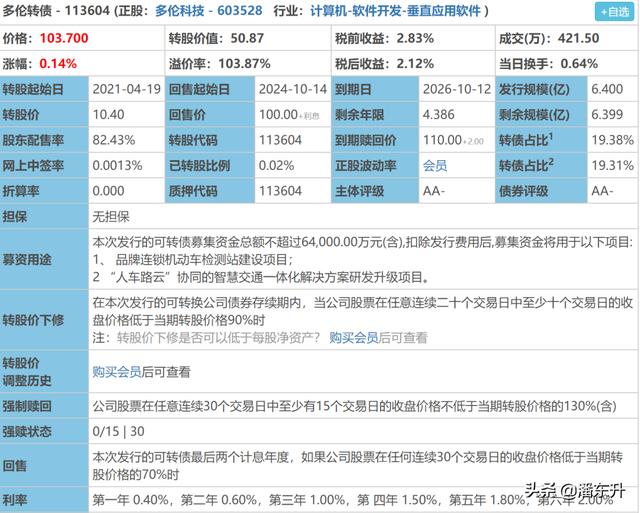Click the 转股起始日 date 2021-04-19

[x=127, y=89]
